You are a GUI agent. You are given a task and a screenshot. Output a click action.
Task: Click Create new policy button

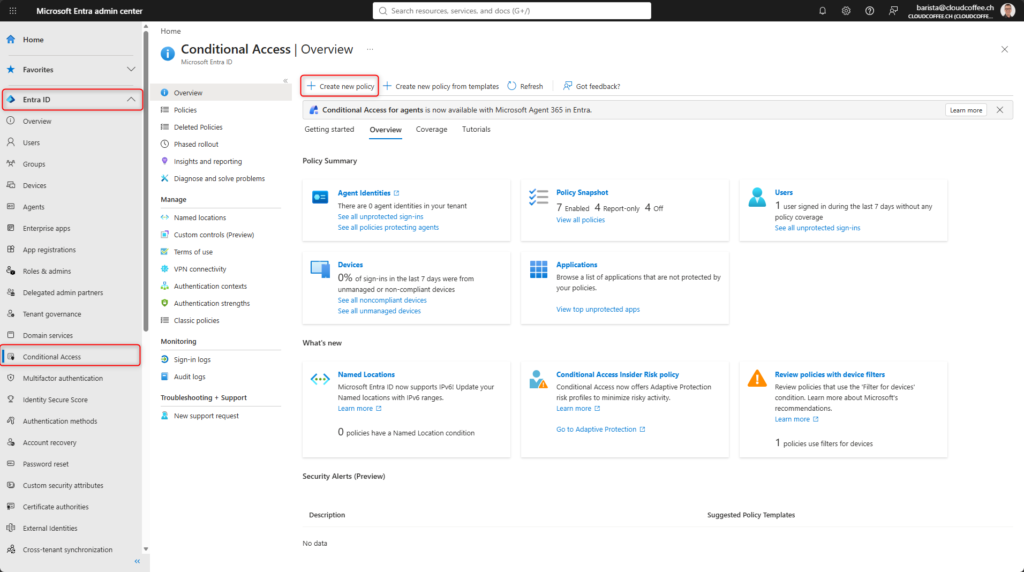point(340,86)
